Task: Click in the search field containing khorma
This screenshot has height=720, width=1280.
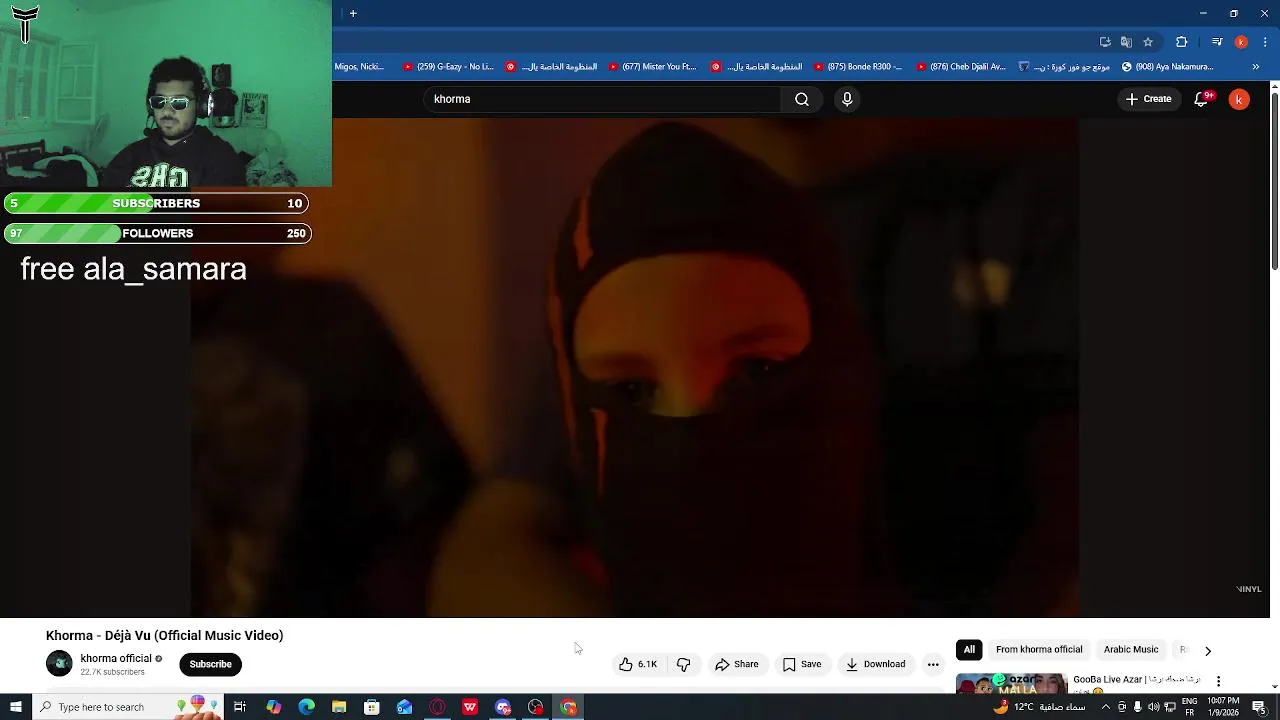Action: (x=603, y=99)
